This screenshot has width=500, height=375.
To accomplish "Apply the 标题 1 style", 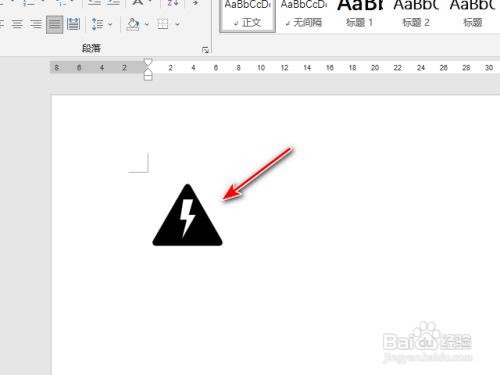I will click(x=359, y=15).
